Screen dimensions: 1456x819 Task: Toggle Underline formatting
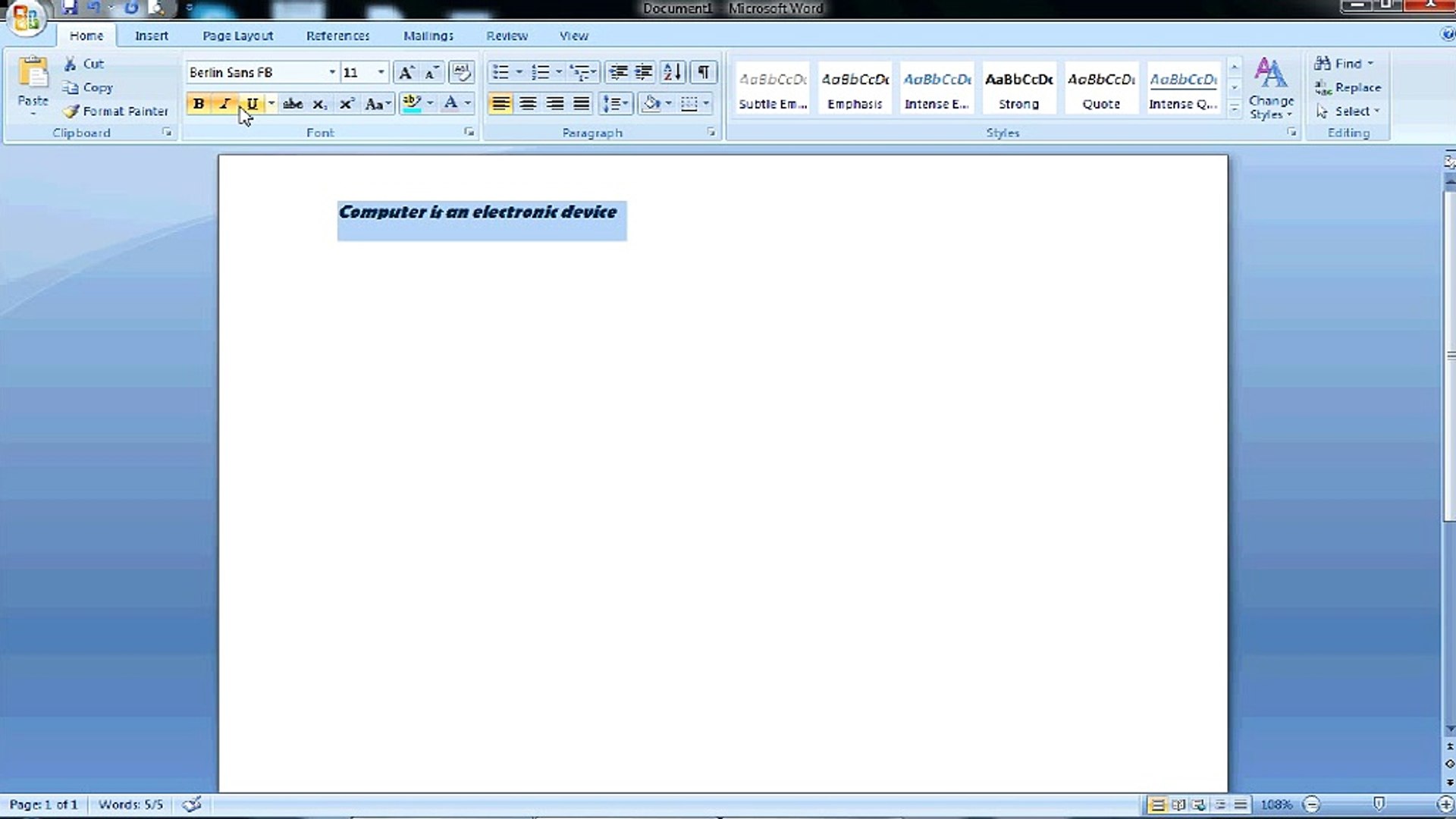252,104
